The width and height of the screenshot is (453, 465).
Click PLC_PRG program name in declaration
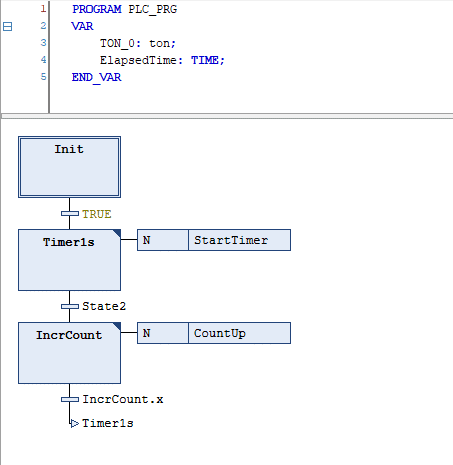tap(153, 9)
